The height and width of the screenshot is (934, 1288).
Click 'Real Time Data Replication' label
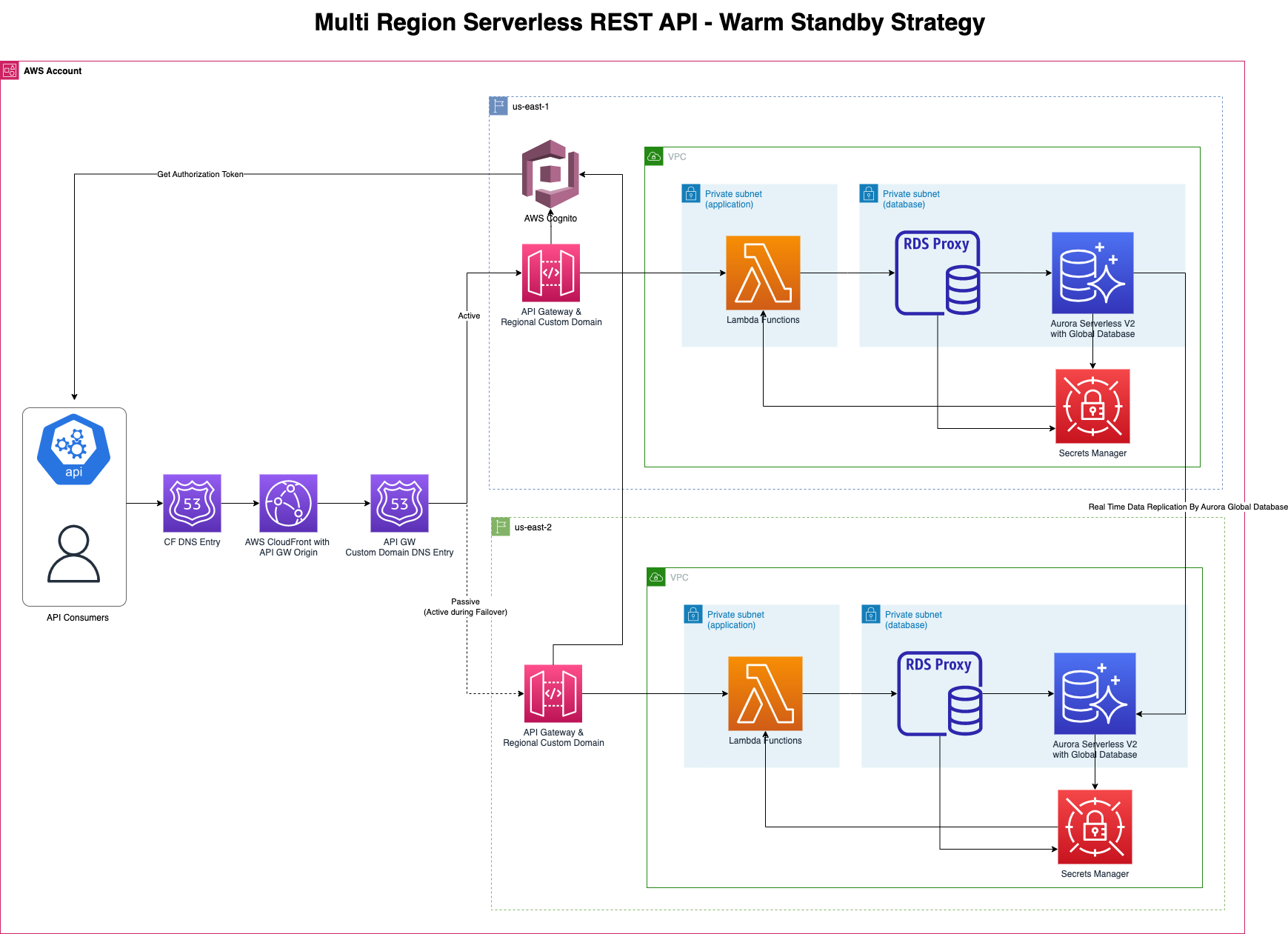pos(1188,507)
